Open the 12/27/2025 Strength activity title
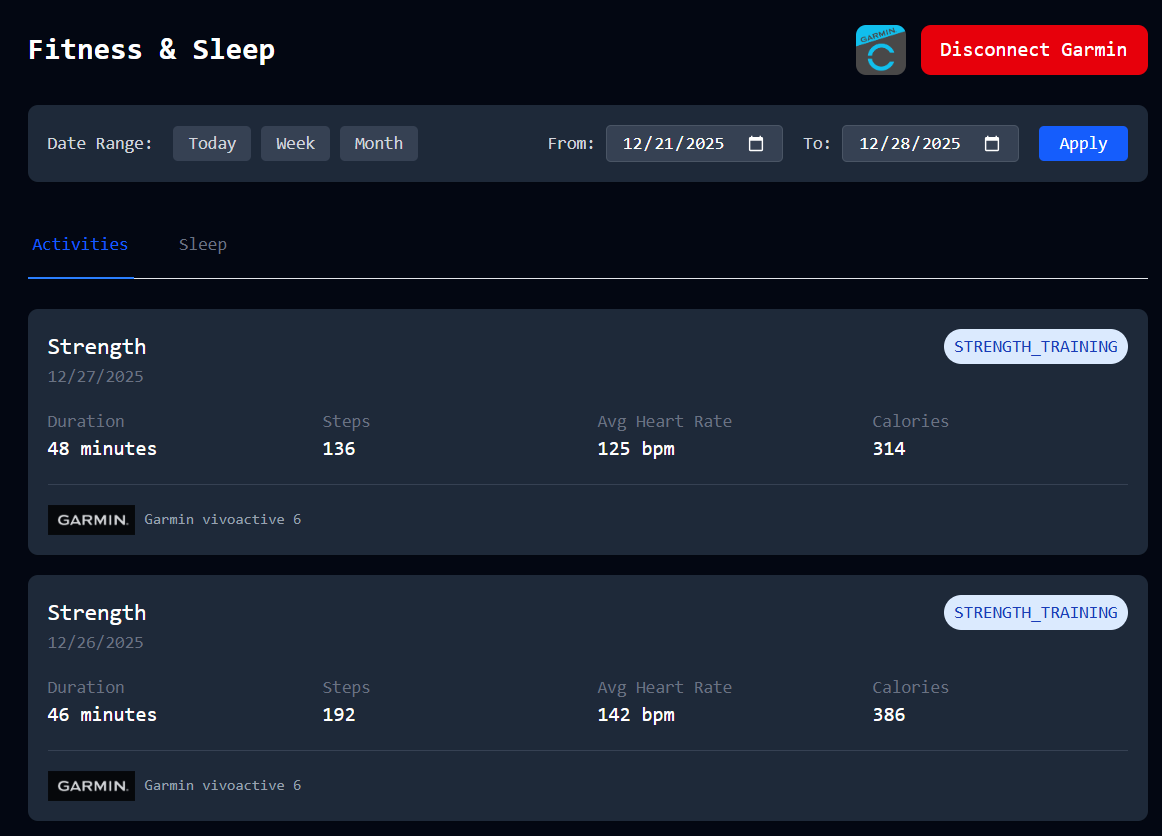This screenshot has width=1162, height=836. pyautogui.click(x=97, y=347)
